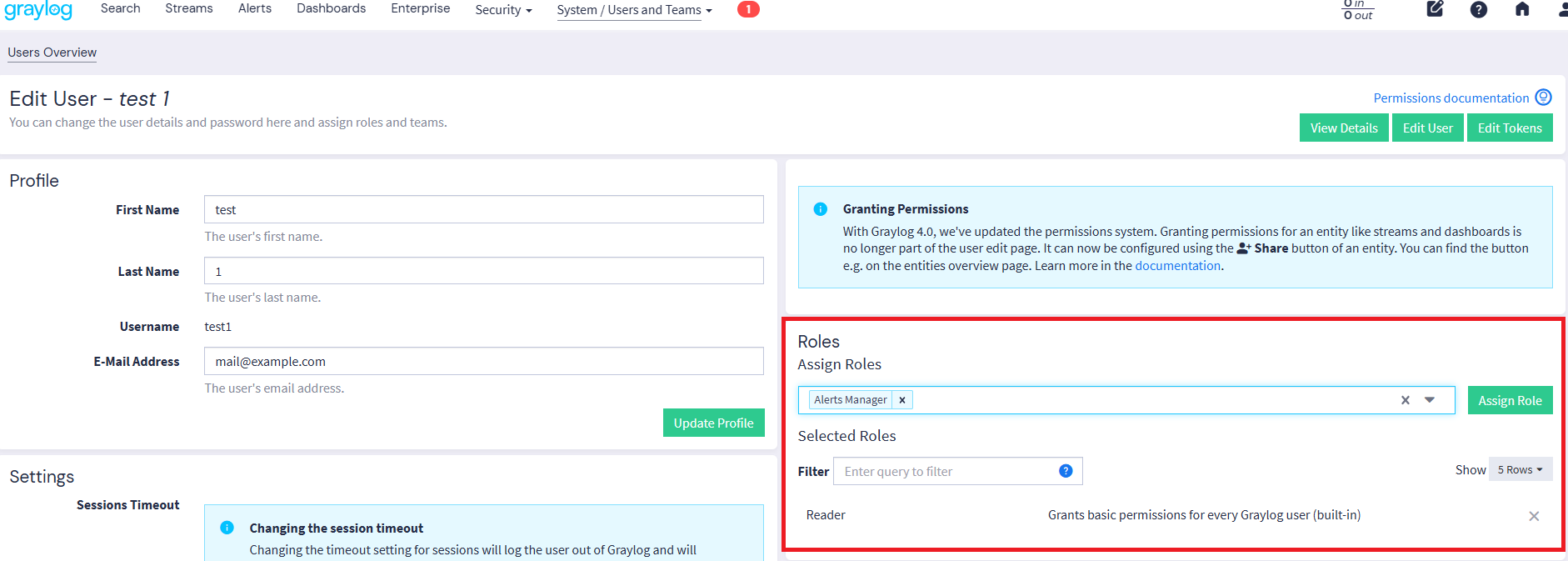Click the filter help question icon
The height and width of the screenshot is (561, 1568).
click(x=1065, y=471)
